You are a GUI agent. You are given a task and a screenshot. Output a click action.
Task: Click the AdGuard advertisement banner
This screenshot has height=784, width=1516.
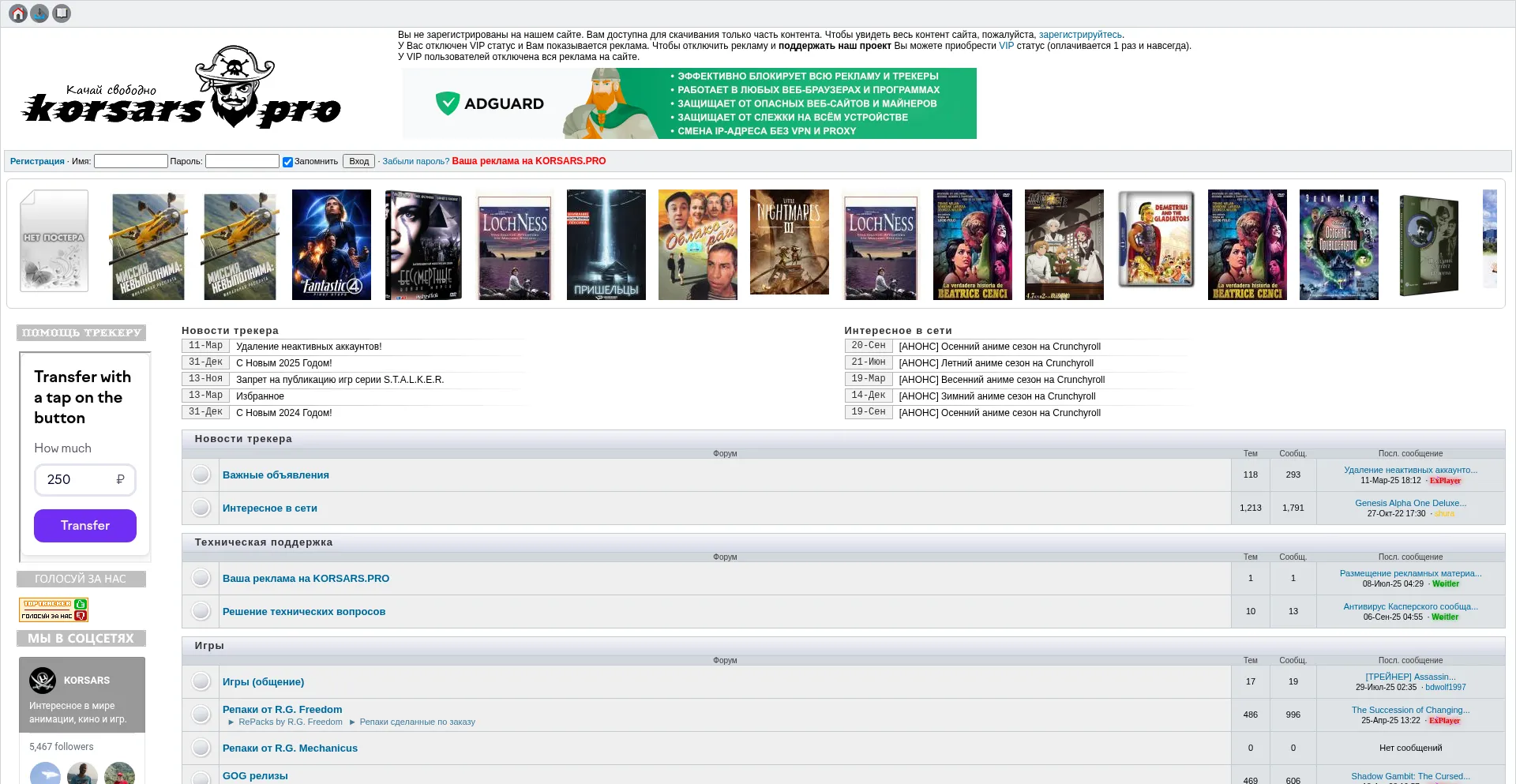coord(689,103)
